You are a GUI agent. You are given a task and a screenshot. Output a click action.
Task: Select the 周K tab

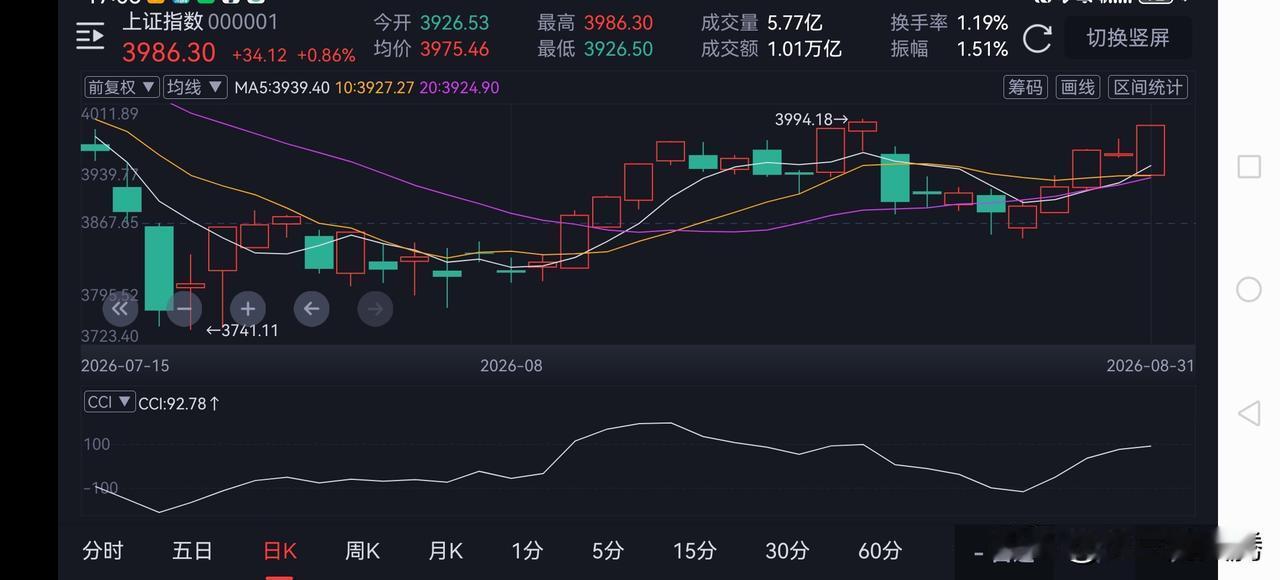click(x=362, y=550)
